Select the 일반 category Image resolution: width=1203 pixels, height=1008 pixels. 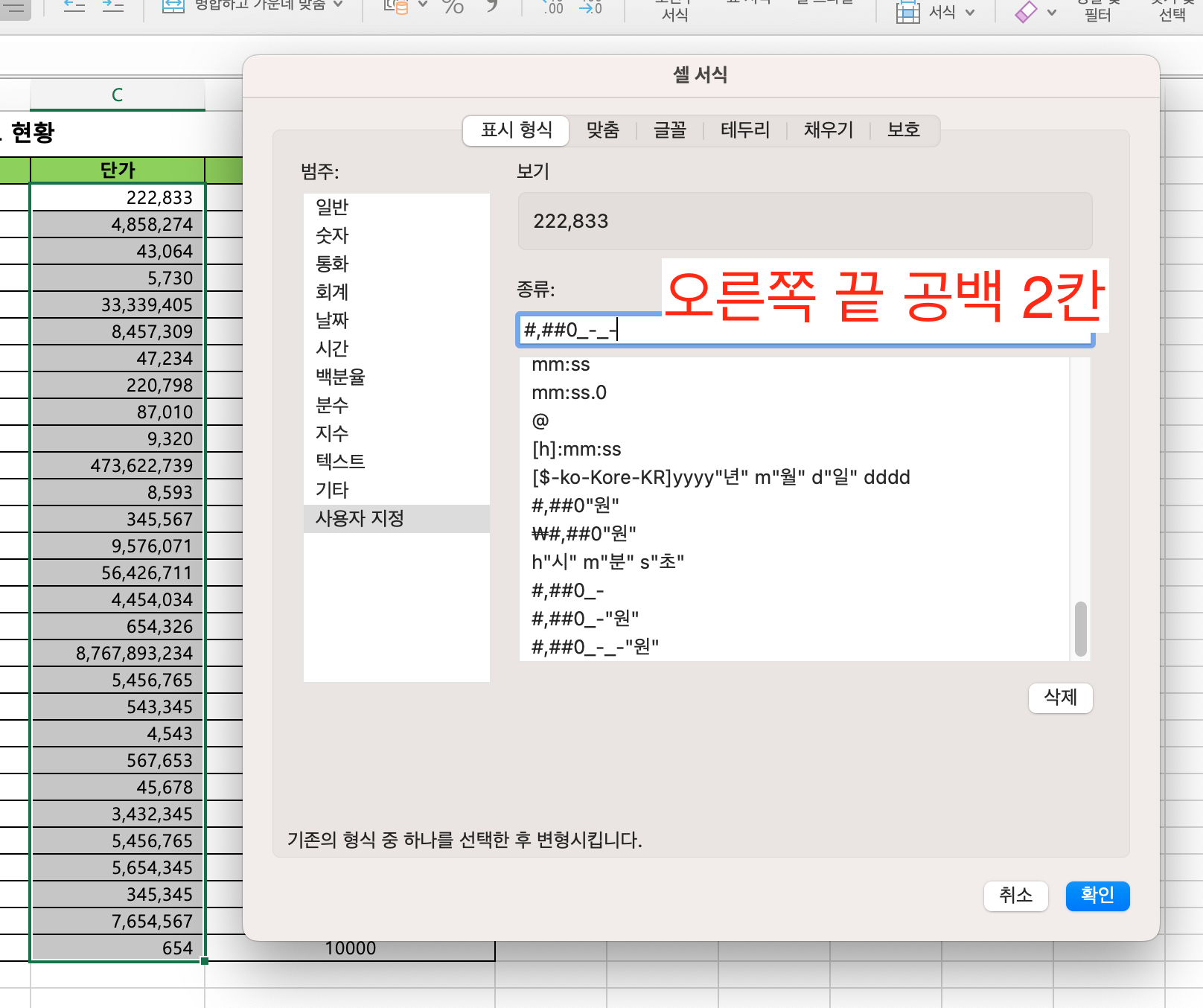pyautogui.click(x=397, y=208)
